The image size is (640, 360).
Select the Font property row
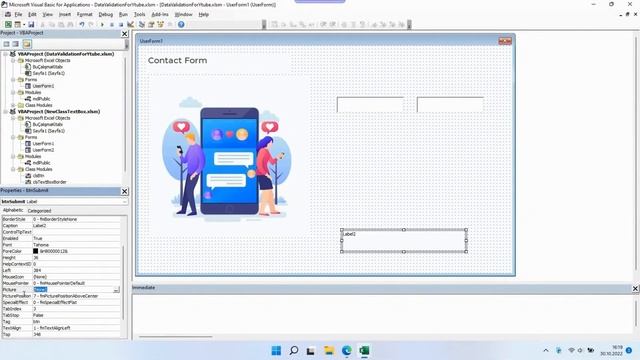click(x=61, y=244)
